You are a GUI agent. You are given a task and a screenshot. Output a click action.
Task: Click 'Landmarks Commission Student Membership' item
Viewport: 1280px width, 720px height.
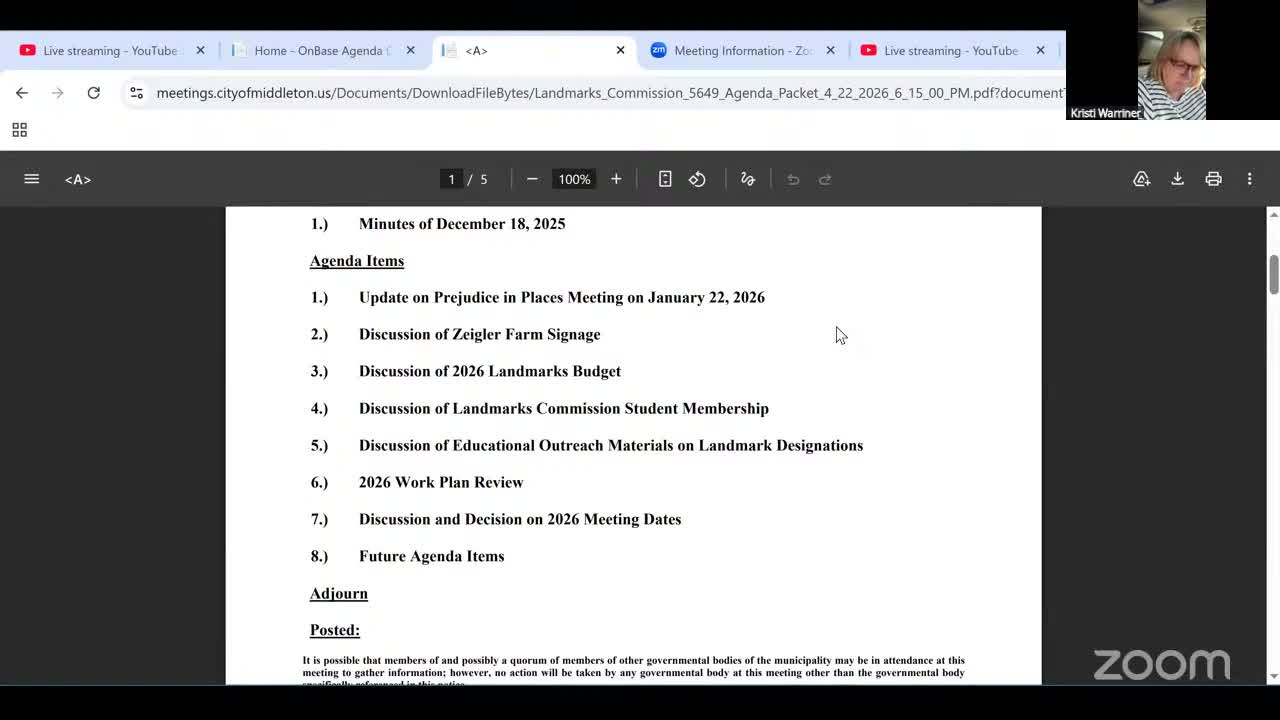tap(564, 408)
